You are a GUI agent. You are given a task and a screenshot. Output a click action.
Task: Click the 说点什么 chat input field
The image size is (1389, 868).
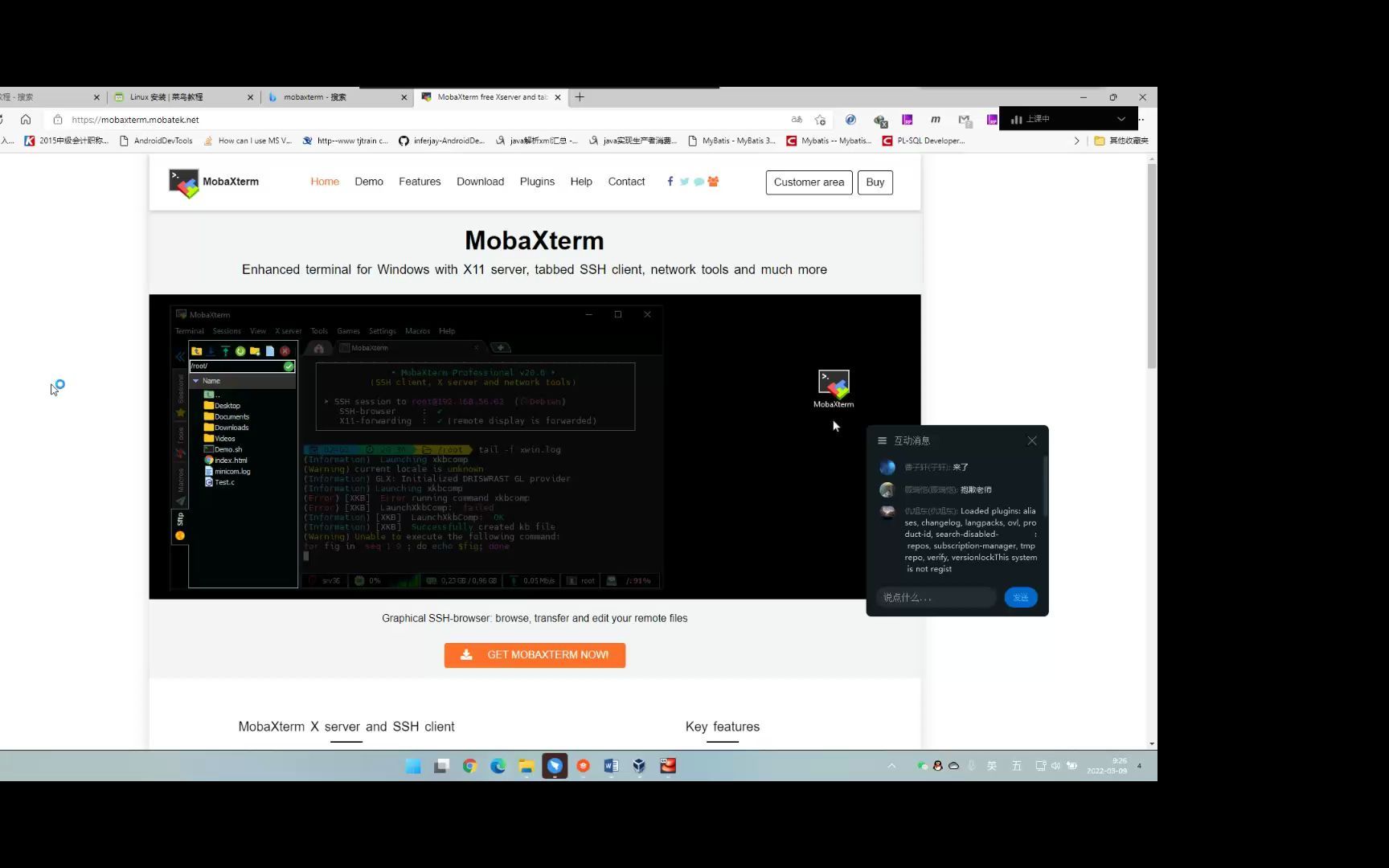(x=936, y=597)
